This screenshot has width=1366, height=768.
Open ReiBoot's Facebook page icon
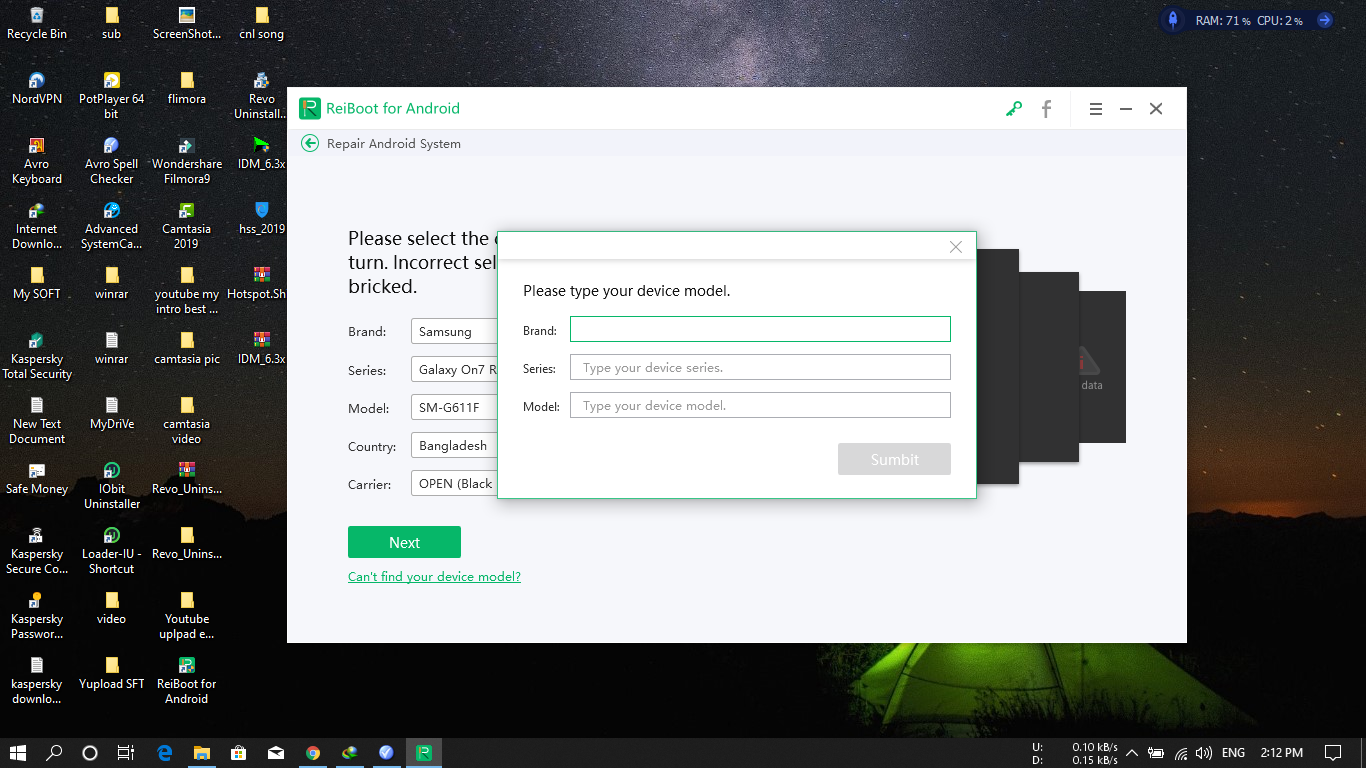click(1046, 109)
